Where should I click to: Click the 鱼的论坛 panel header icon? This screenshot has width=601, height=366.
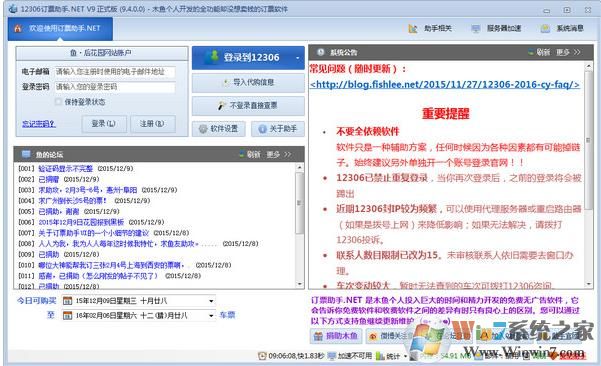click(x=26, y=154)
